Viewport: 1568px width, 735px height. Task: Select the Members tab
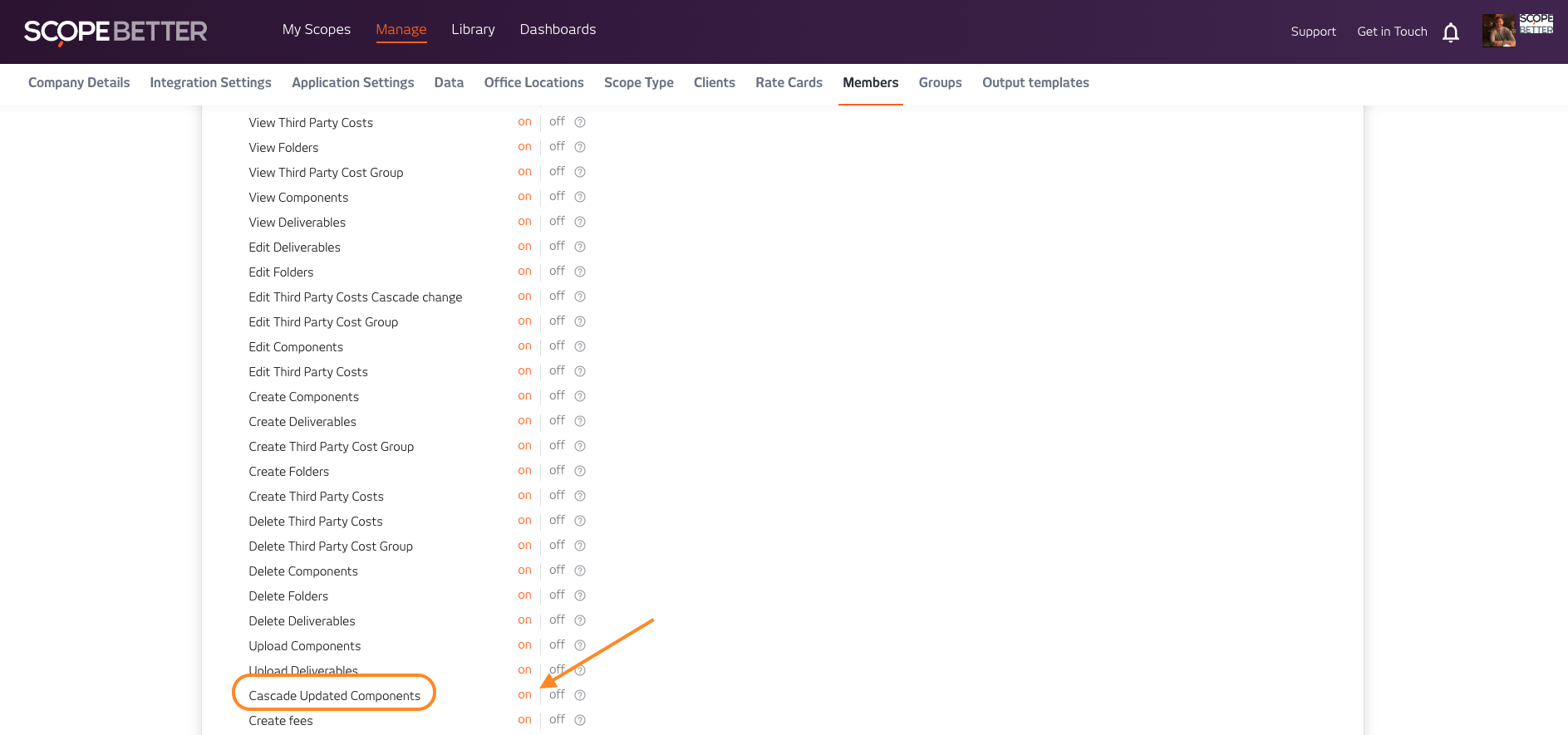tap(871, 82)
